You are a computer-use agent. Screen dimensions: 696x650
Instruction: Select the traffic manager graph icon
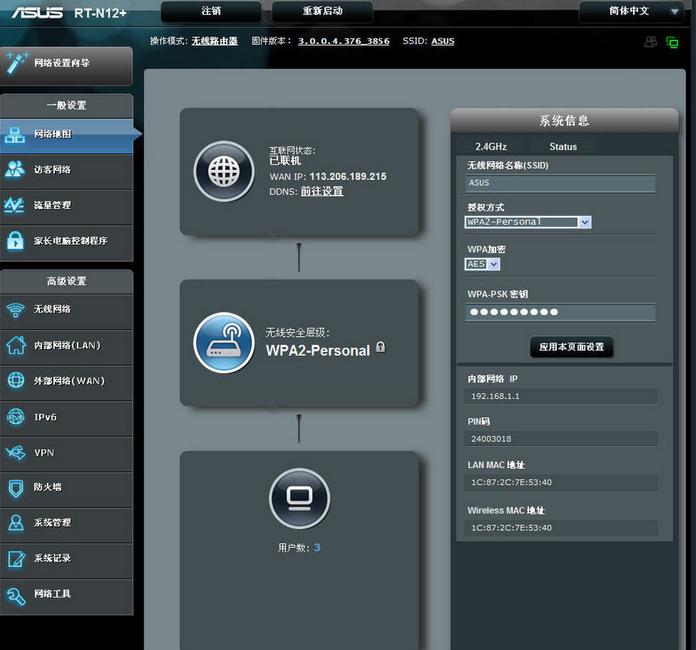tap(14, 205)
